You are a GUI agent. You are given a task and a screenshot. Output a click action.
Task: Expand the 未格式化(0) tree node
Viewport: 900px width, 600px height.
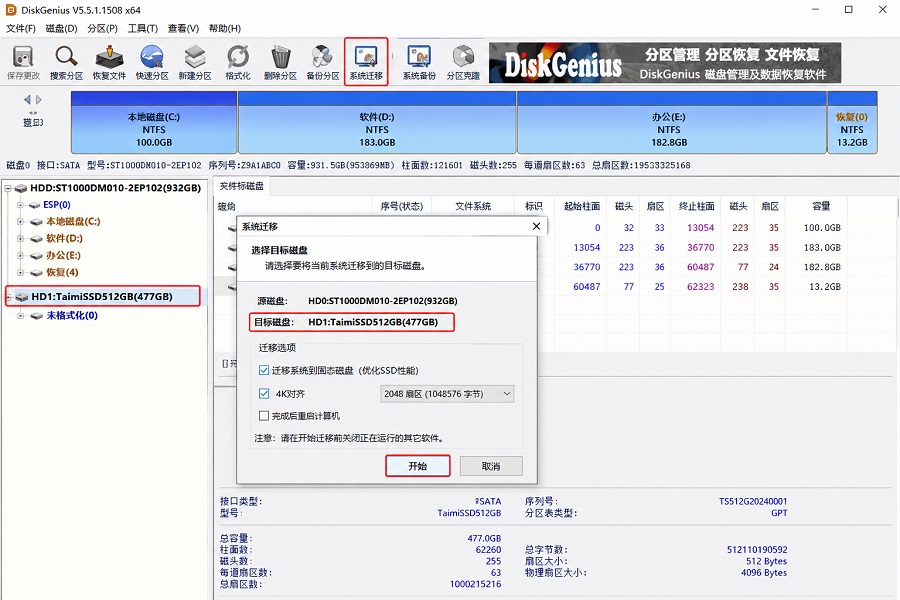pyautogui.click(x=21, y=316)
